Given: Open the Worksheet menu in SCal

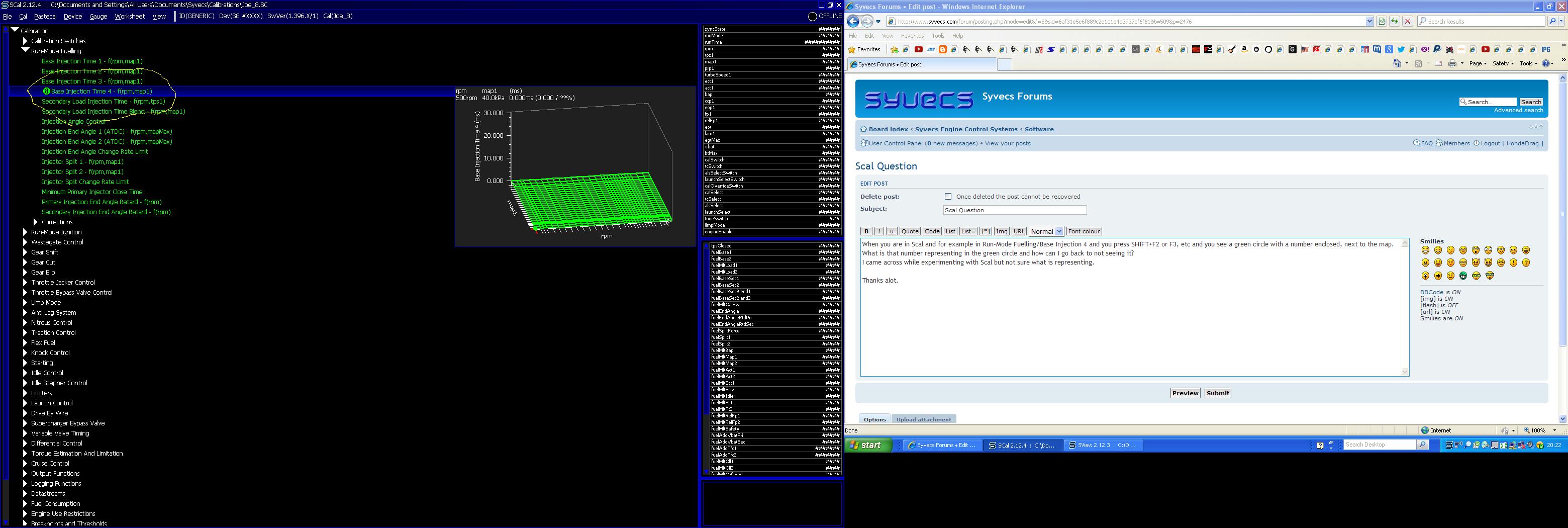Looking at the screenshot, I should click(130, 17).
